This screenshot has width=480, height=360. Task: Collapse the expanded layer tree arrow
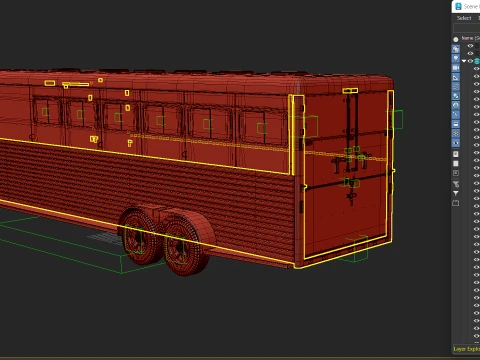pos(464,61)
